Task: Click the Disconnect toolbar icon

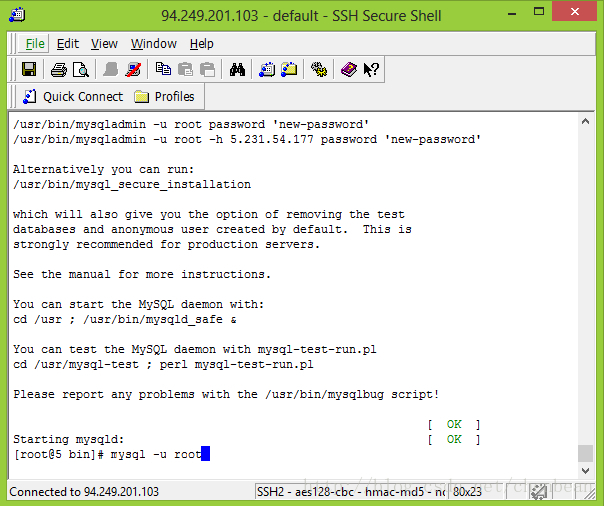Action: click(133, 70)
